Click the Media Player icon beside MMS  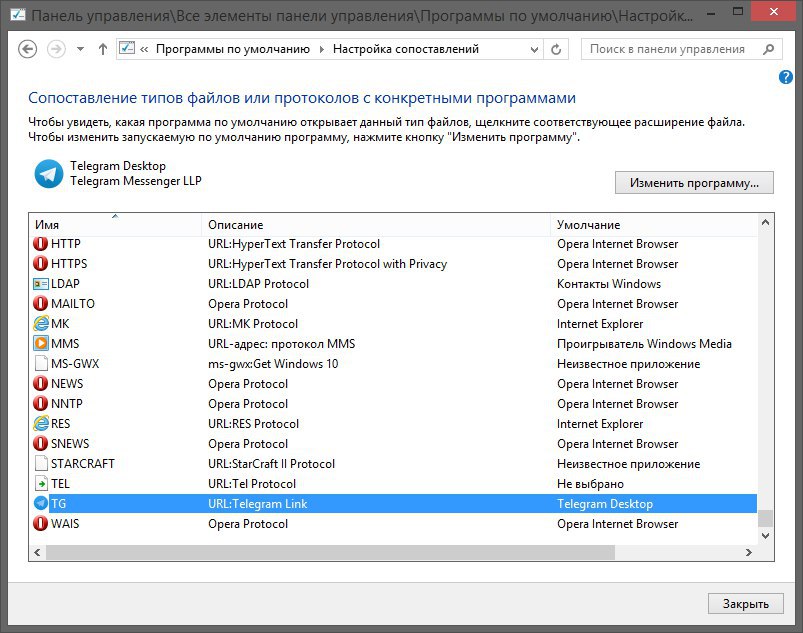point(40,344)
